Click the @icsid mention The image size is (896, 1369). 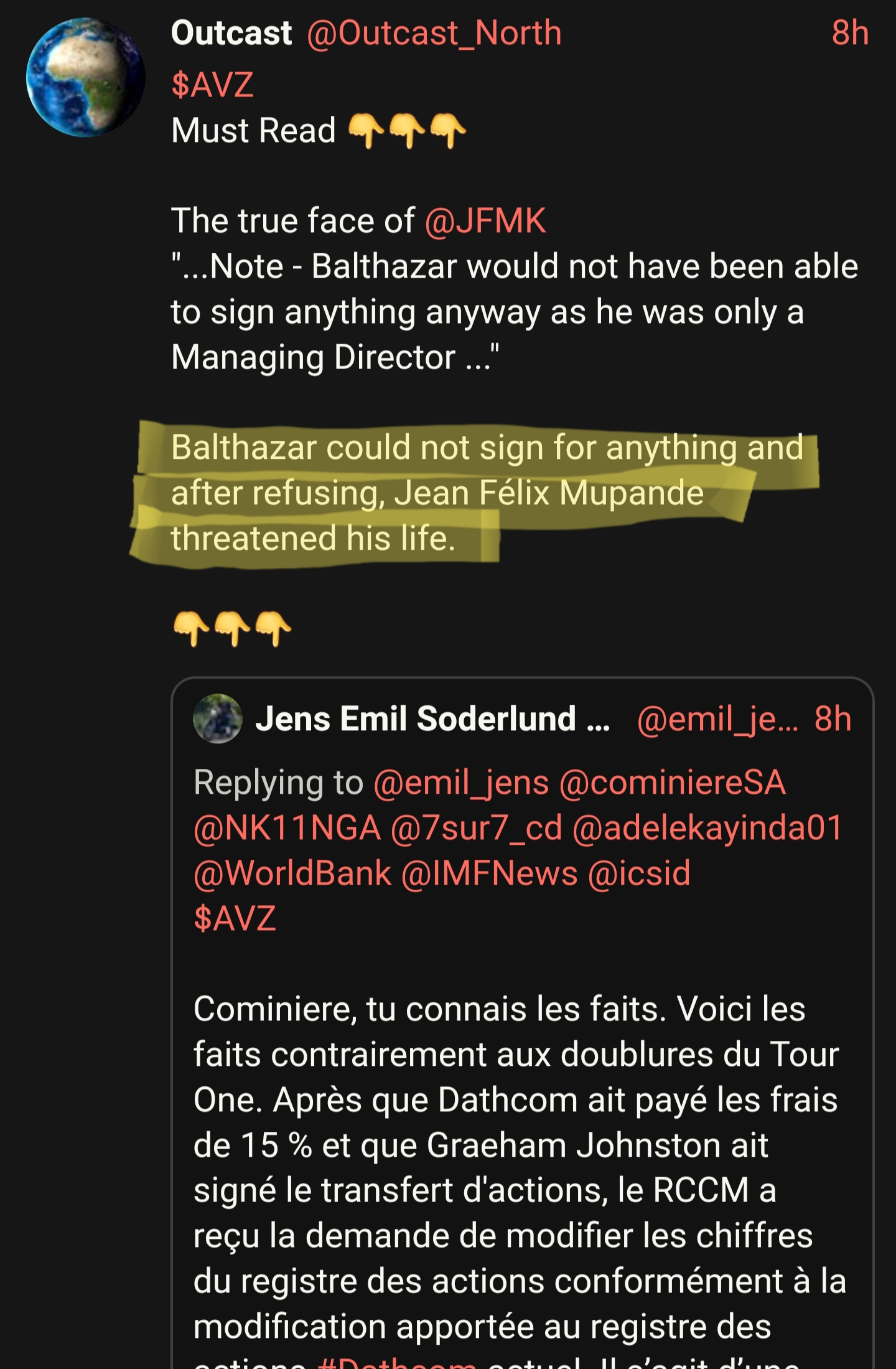pyautogui.click(x=639, y=873)
